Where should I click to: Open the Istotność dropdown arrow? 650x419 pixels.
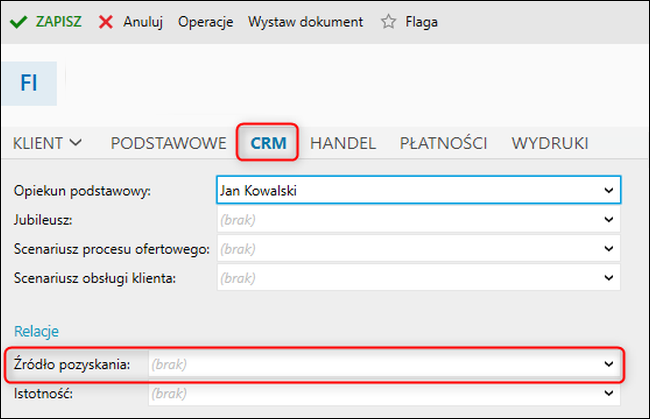coord(609,393)
